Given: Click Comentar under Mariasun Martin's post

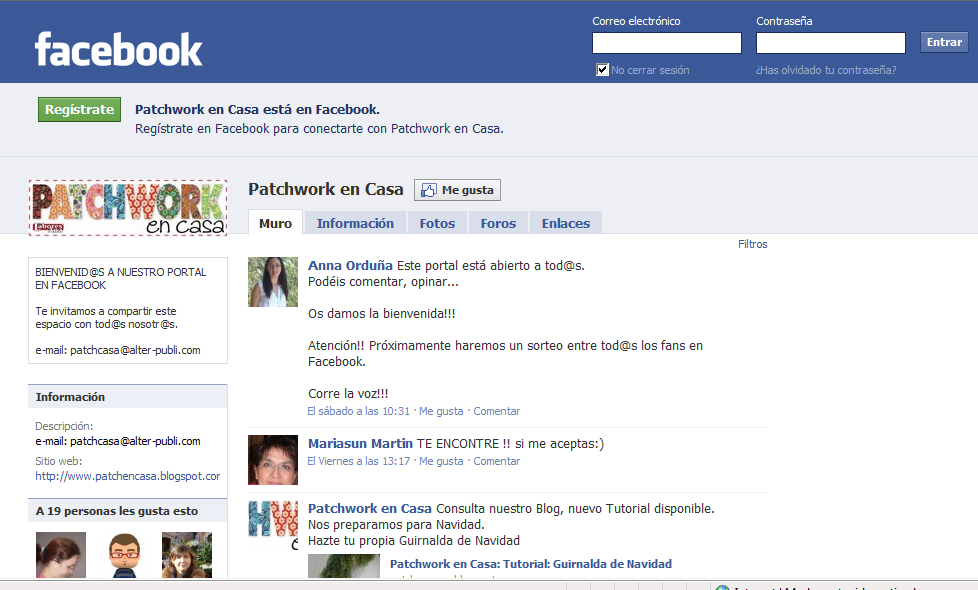Looking at the screenshot, I should (496, 461).
